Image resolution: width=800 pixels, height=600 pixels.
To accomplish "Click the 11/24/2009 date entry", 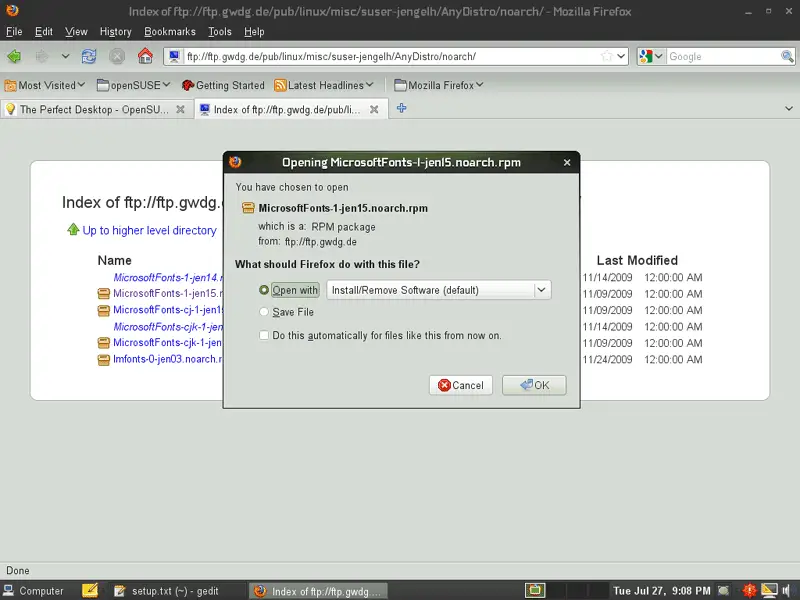I will pyautogui.click(x=607, y=359).
